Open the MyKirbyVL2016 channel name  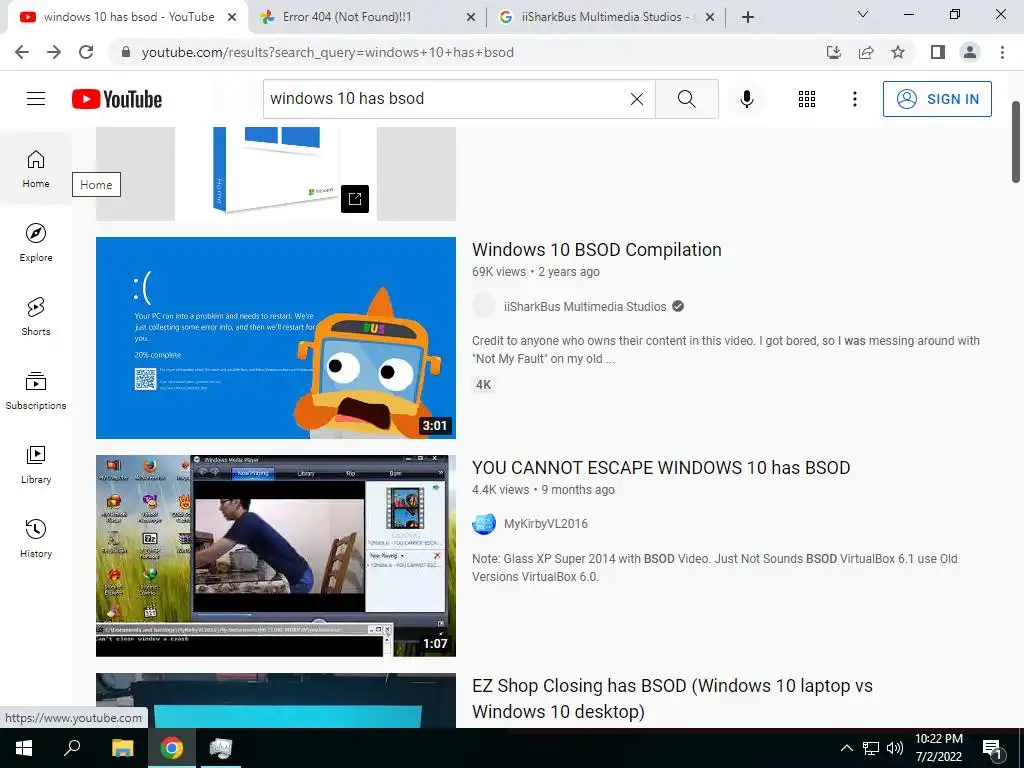(x=545, y=524)
